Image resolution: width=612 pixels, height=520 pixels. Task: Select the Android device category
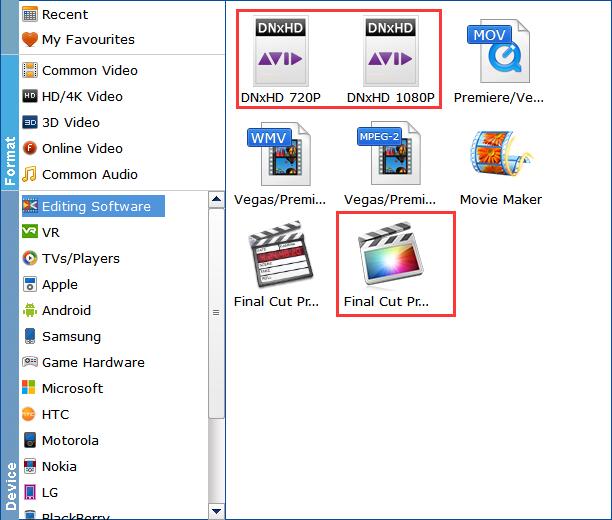pos(57,311)
